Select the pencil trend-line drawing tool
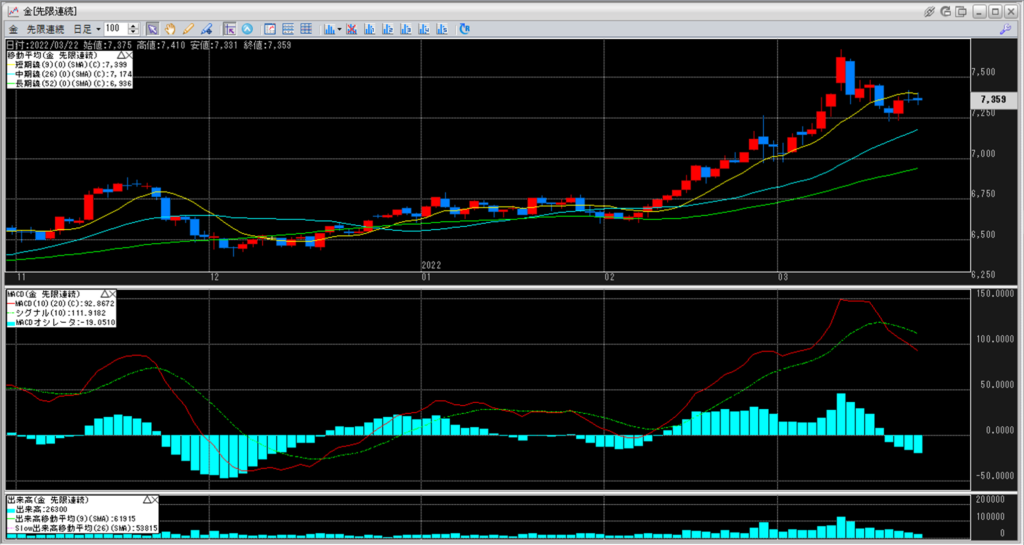Viewport: 1024px width, 545px height. point(188,29)
